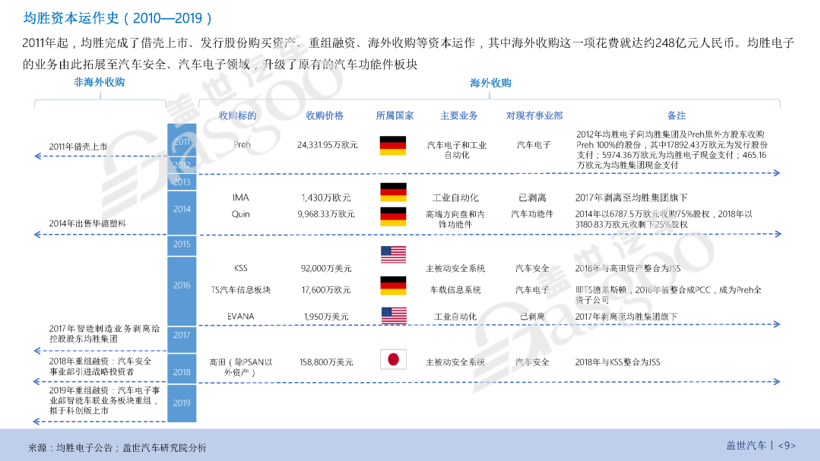This screenshot has width=820, height=461.
Task: Click the note 2018年与高田资产整合为JSS
Action: pos(628,268)
